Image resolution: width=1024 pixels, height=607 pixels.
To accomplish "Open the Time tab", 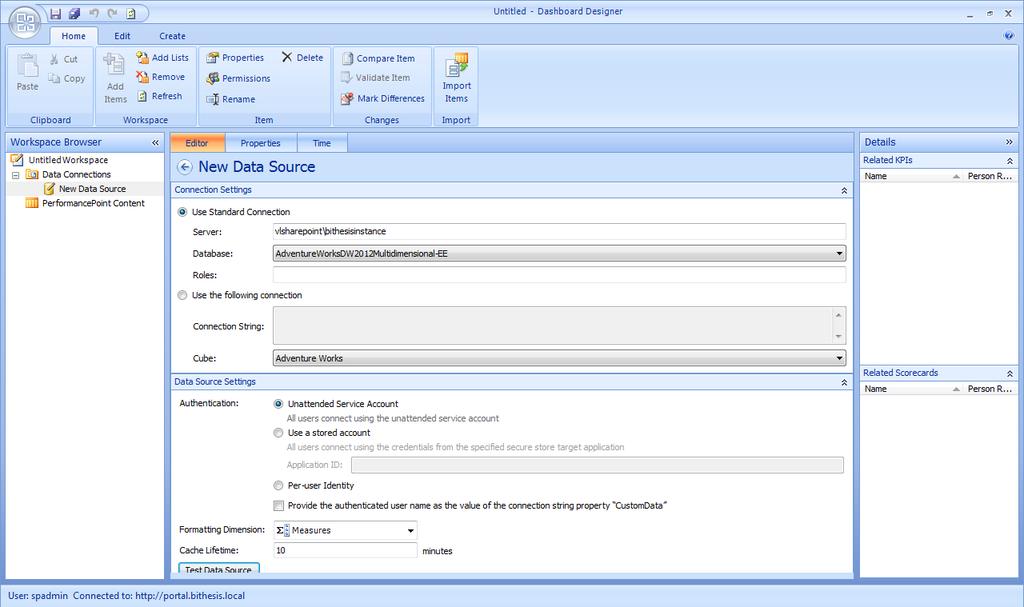I will [321, 143].
